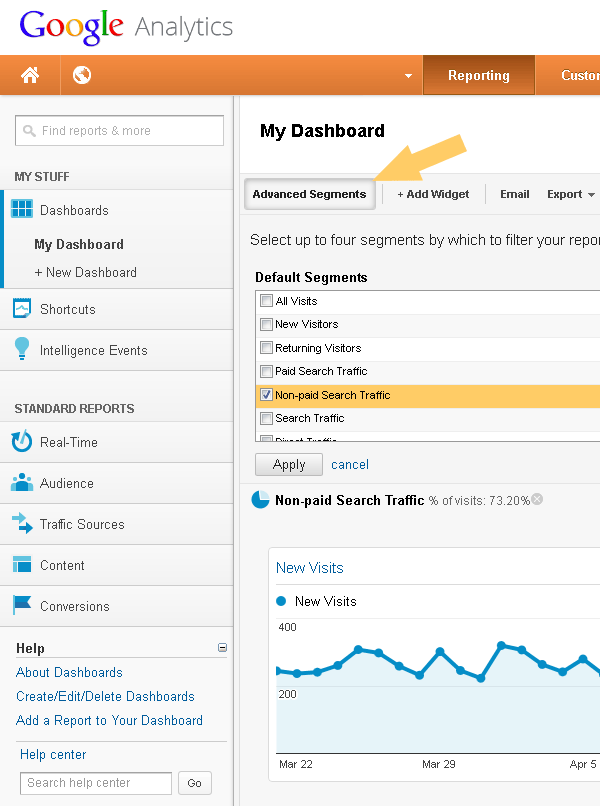The image size is (600, 806).
Task: Check the New Visitors segment
Action: pyautogui.click(x=266, y=324)
